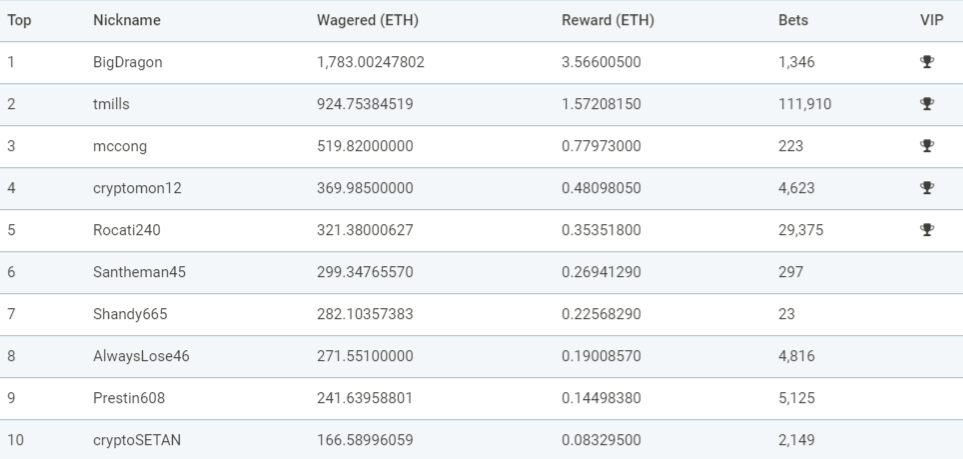
Task: Select the nickname cryptomon12
Action: point(138,188)
